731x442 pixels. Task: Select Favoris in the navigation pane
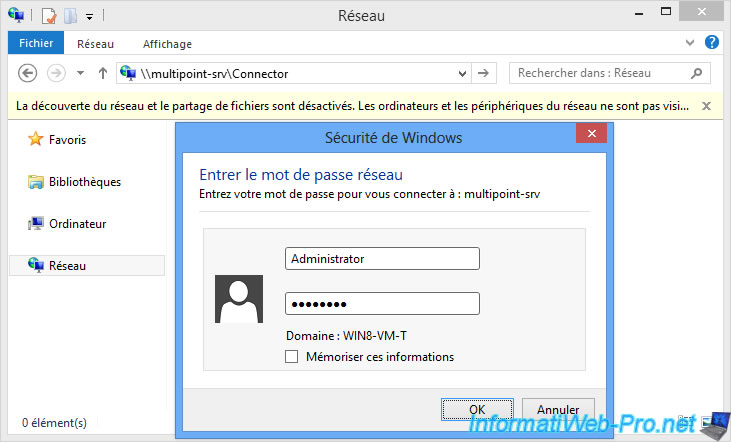[x=67, y=139]
